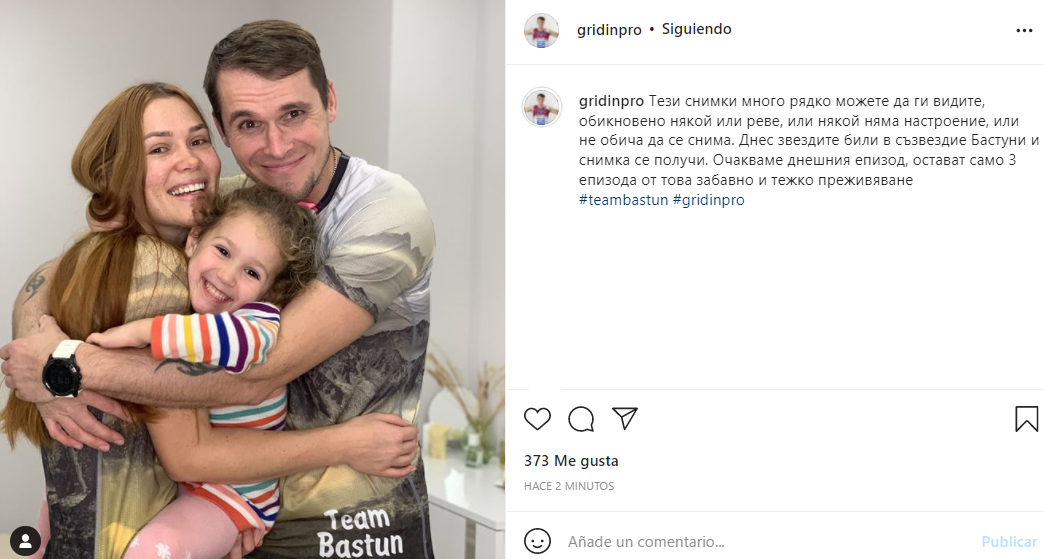
Task: Open the #gridinpro hashtag
Action: tap(708, 200)
